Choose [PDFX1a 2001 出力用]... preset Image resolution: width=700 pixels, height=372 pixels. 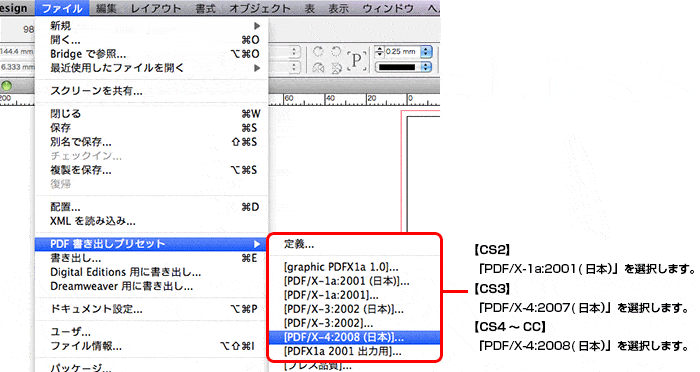point(354,351)
